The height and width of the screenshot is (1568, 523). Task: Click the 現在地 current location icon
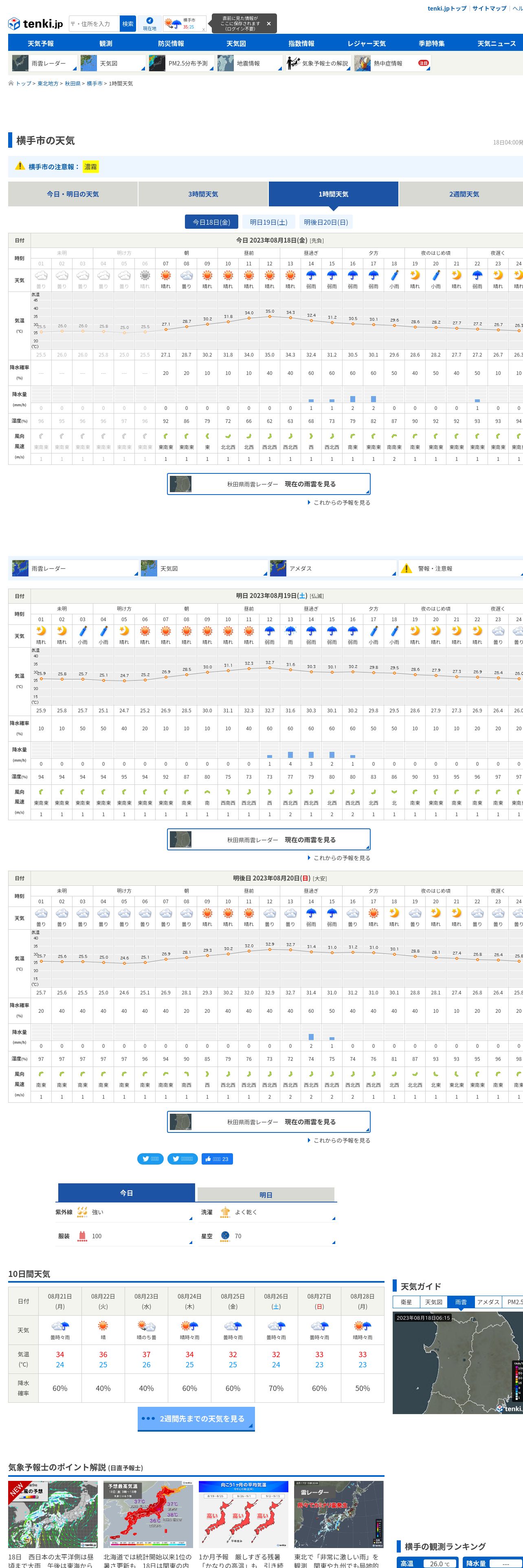point(150,20)
